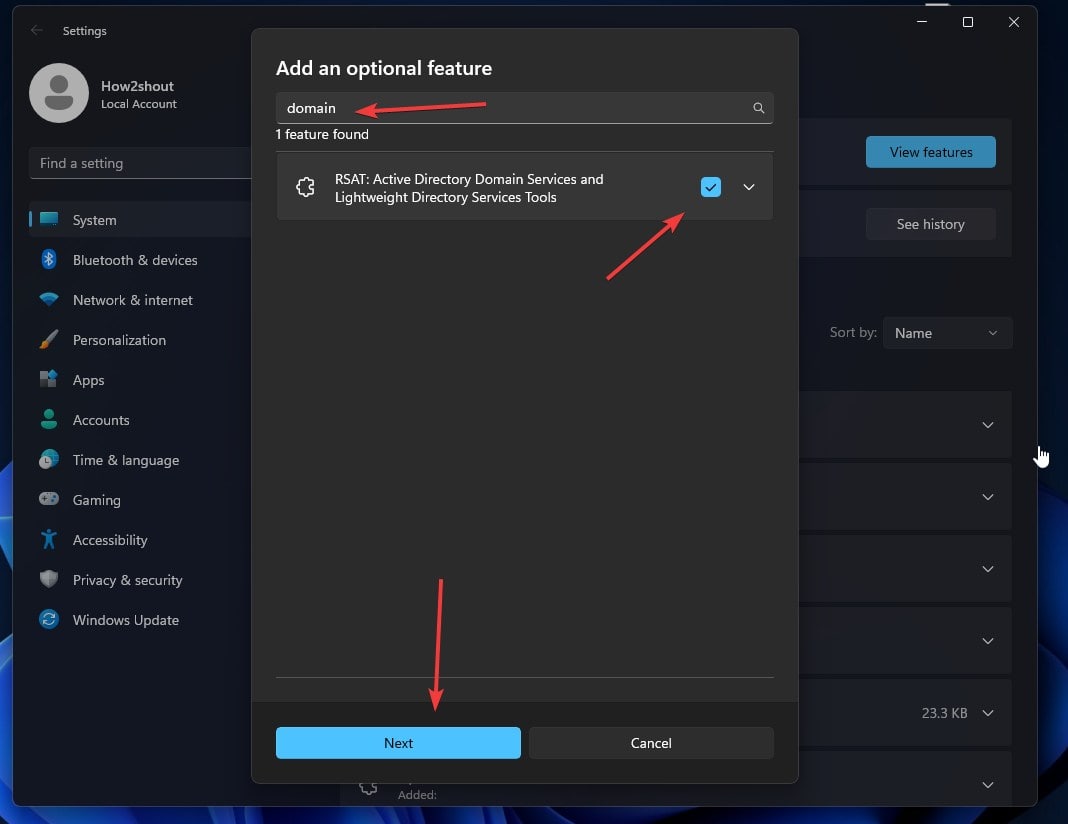Viewport: 1068px width, 824px height.
Task: Open Bluetooth & devices settings
Action: coord(140,259)
